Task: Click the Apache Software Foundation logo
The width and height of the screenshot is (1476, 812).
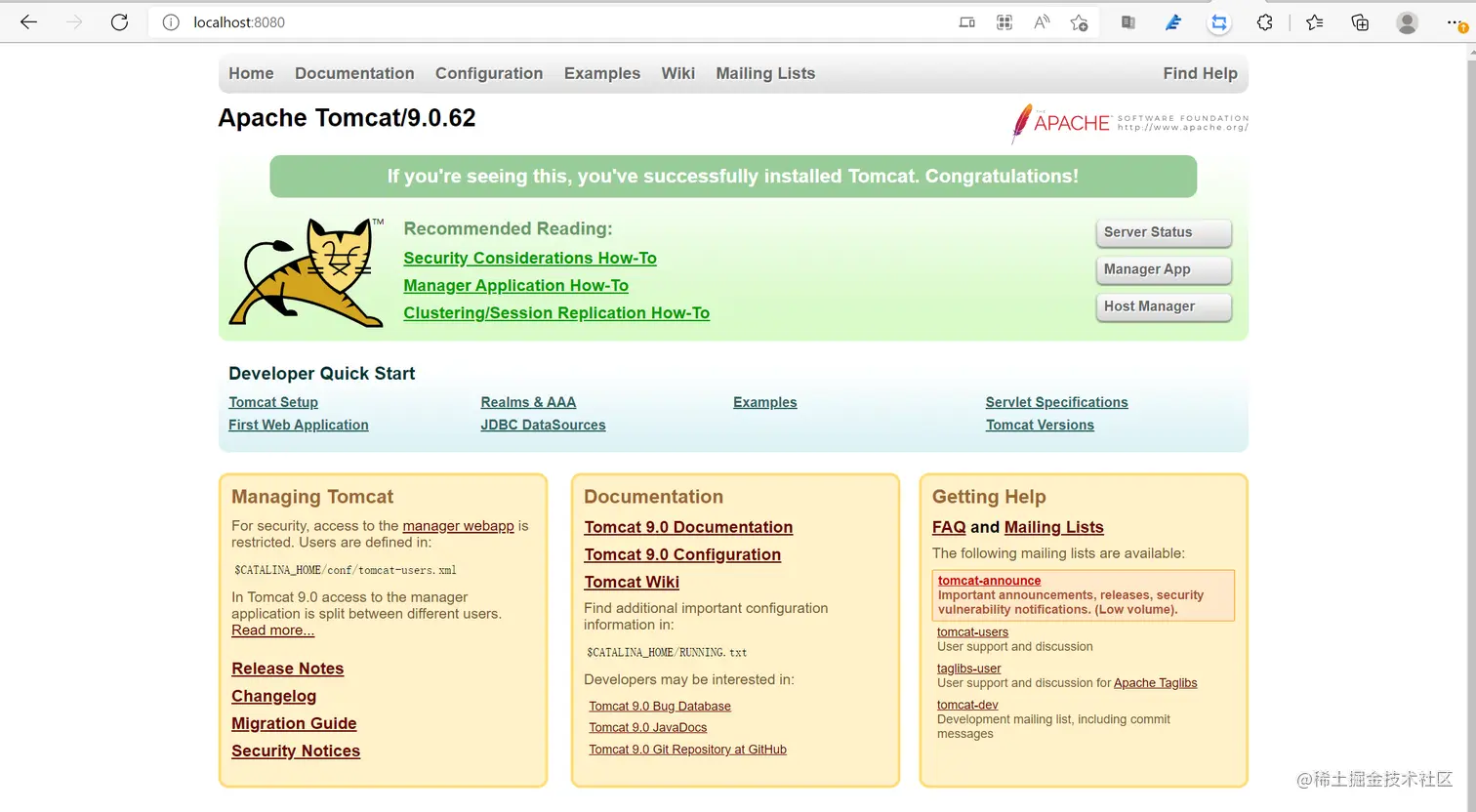Action: (x=1129, y=123)
